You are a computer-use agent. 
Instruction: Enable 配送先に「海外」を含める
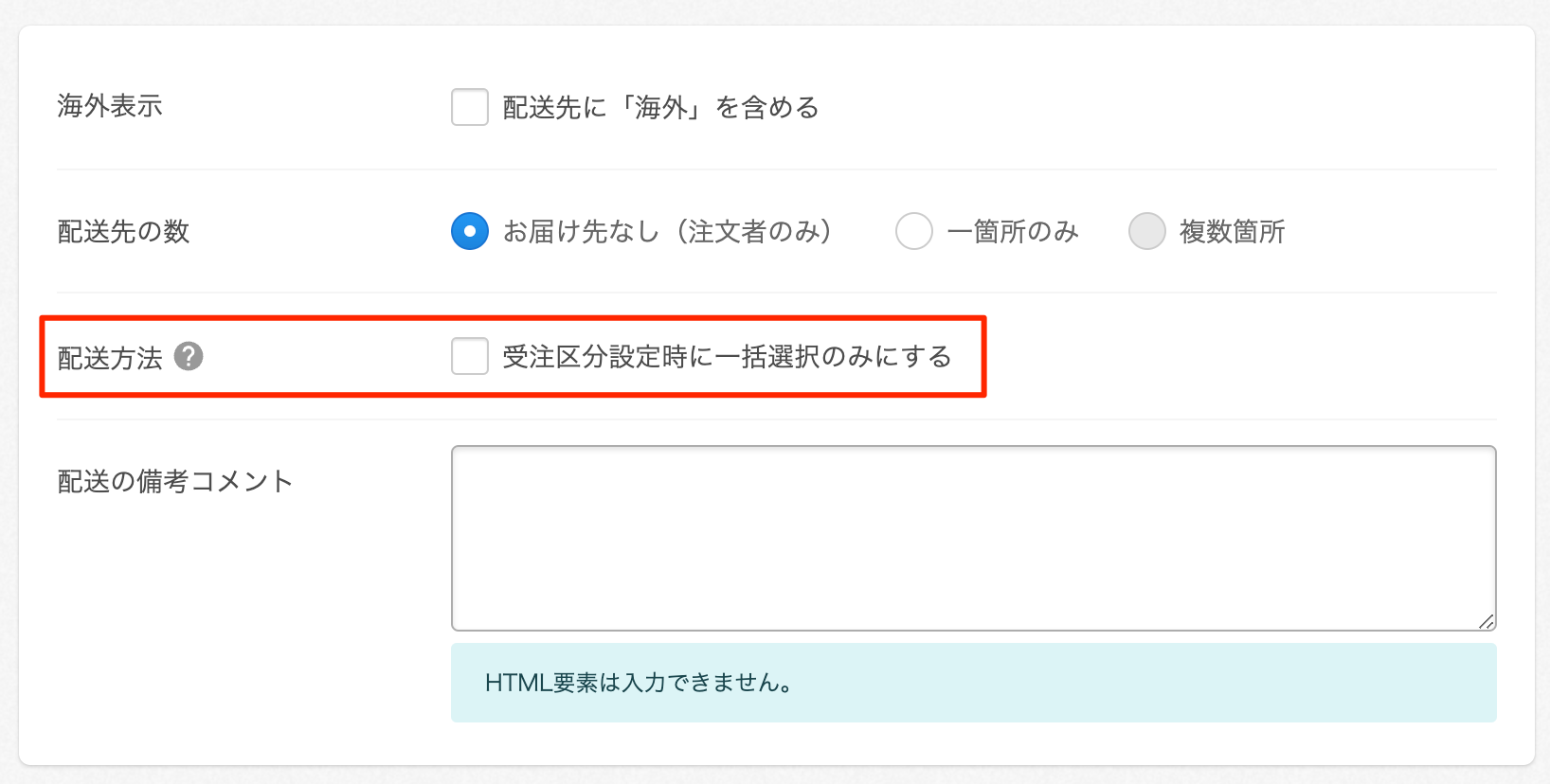(469, 107)
